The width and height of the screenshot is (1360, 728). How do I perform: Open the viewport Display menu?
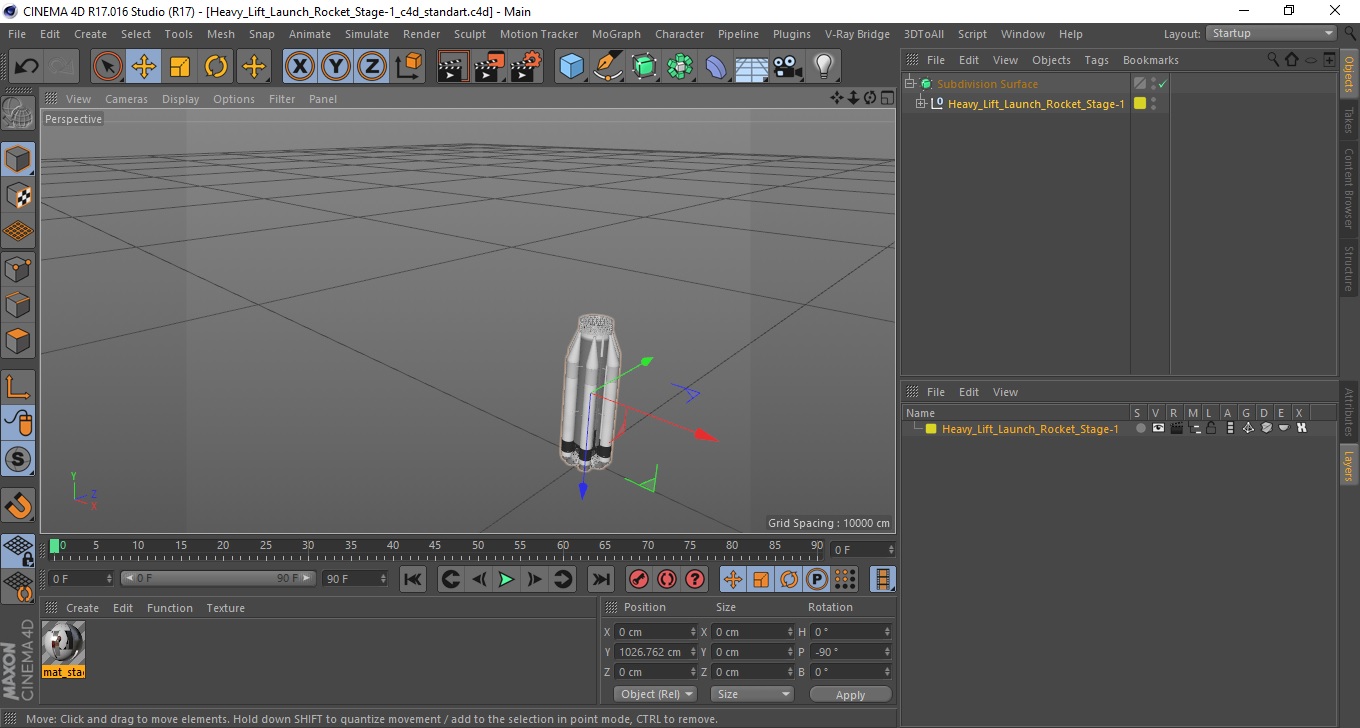pos(180,99)
